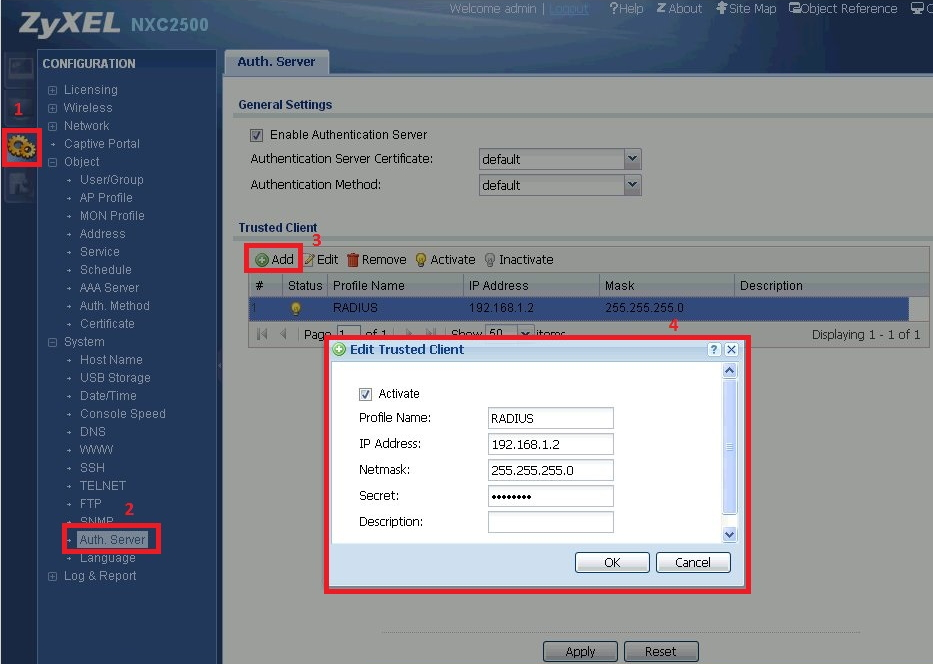Open Authentication Method dropdown

pos(631,185)
